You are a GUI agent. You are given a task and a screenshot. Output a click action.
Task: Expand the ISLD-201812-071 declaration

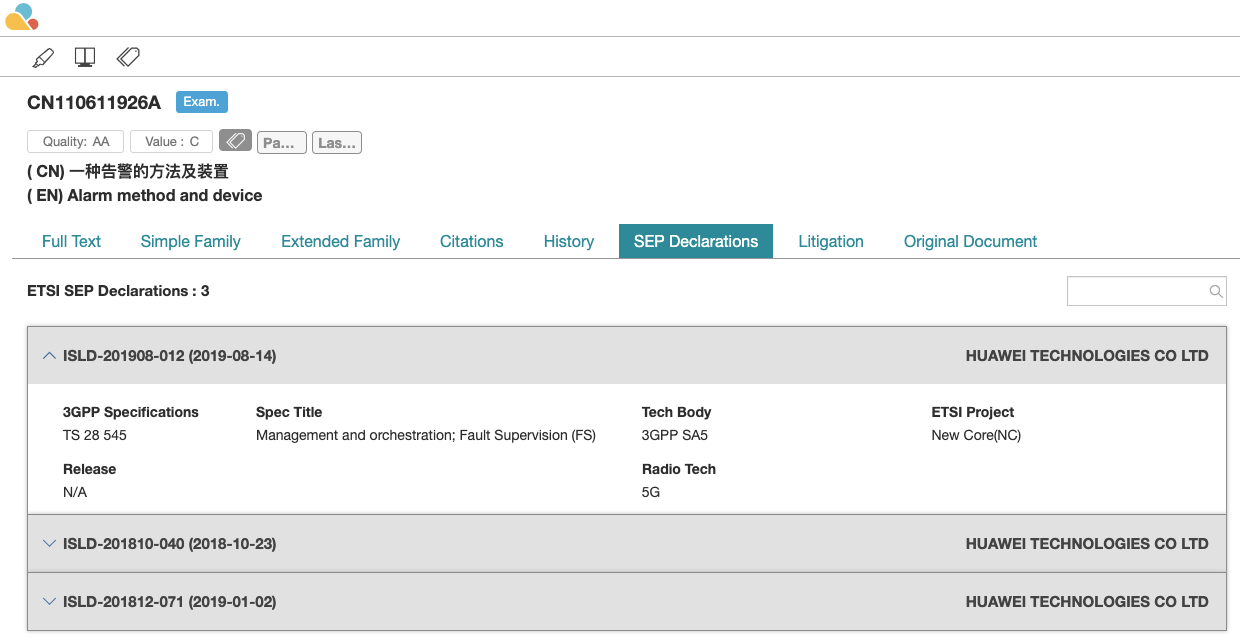49,601
